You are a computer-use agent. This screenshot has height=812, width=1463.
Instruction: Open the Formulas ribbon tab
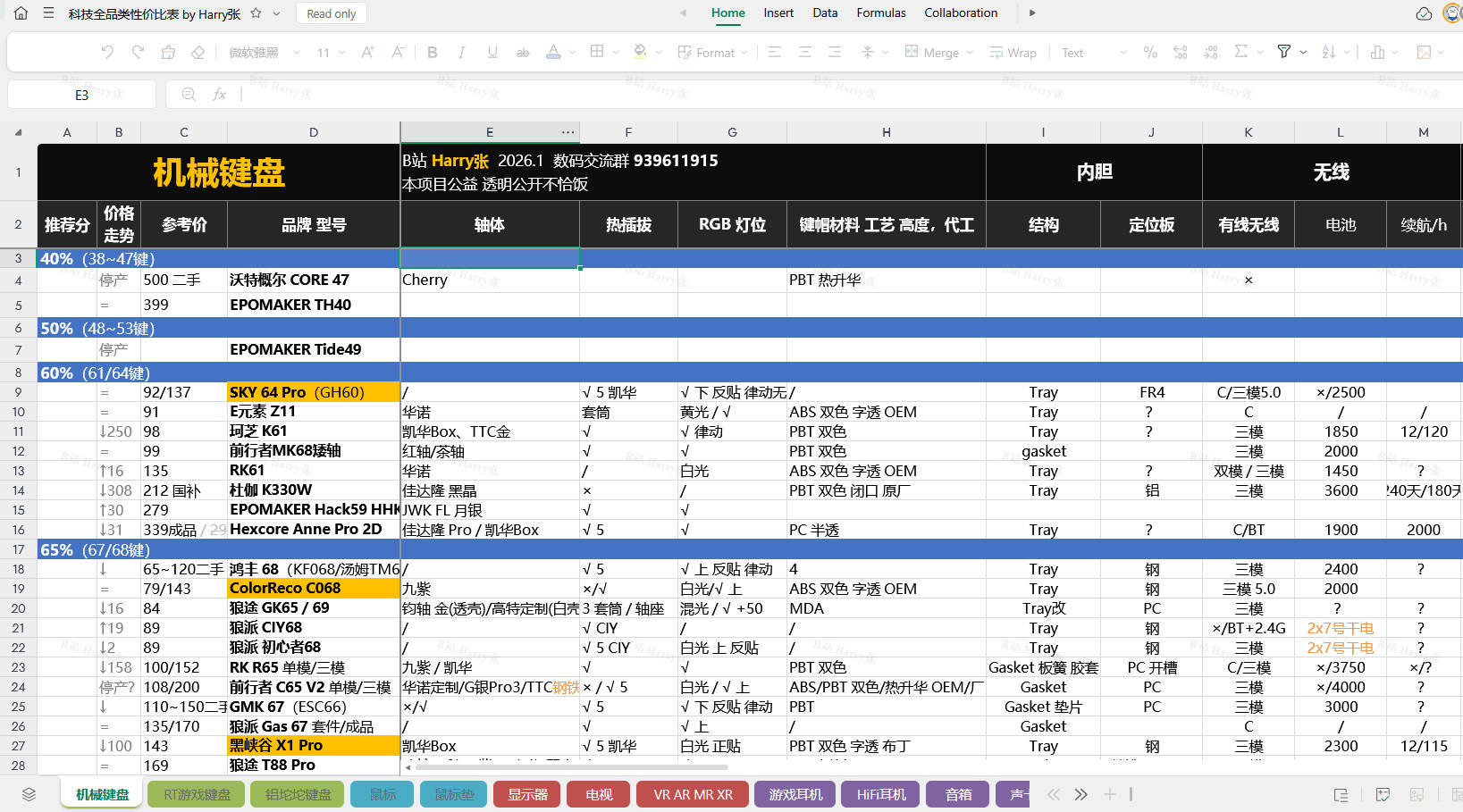tap(881, 13)
